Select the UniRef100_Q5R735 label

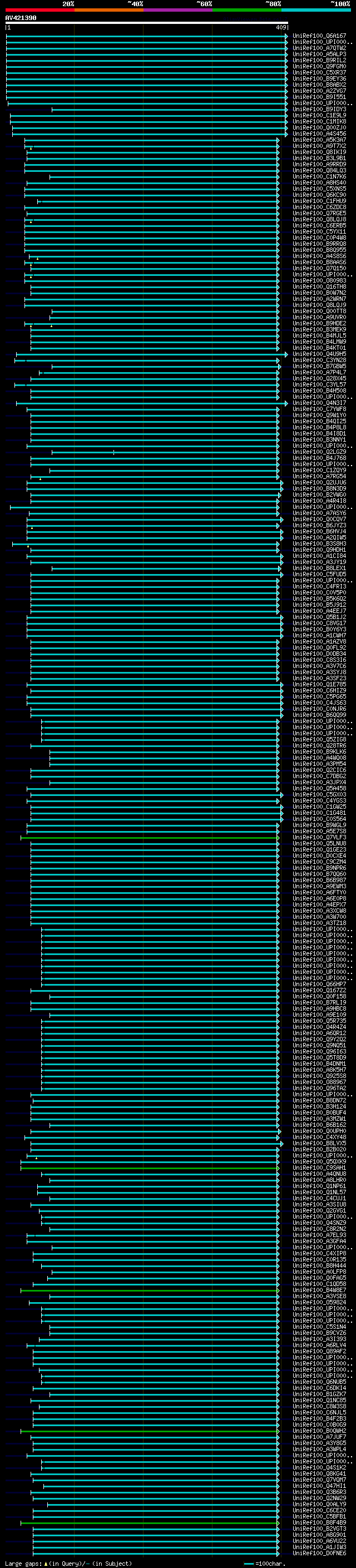319,1021
